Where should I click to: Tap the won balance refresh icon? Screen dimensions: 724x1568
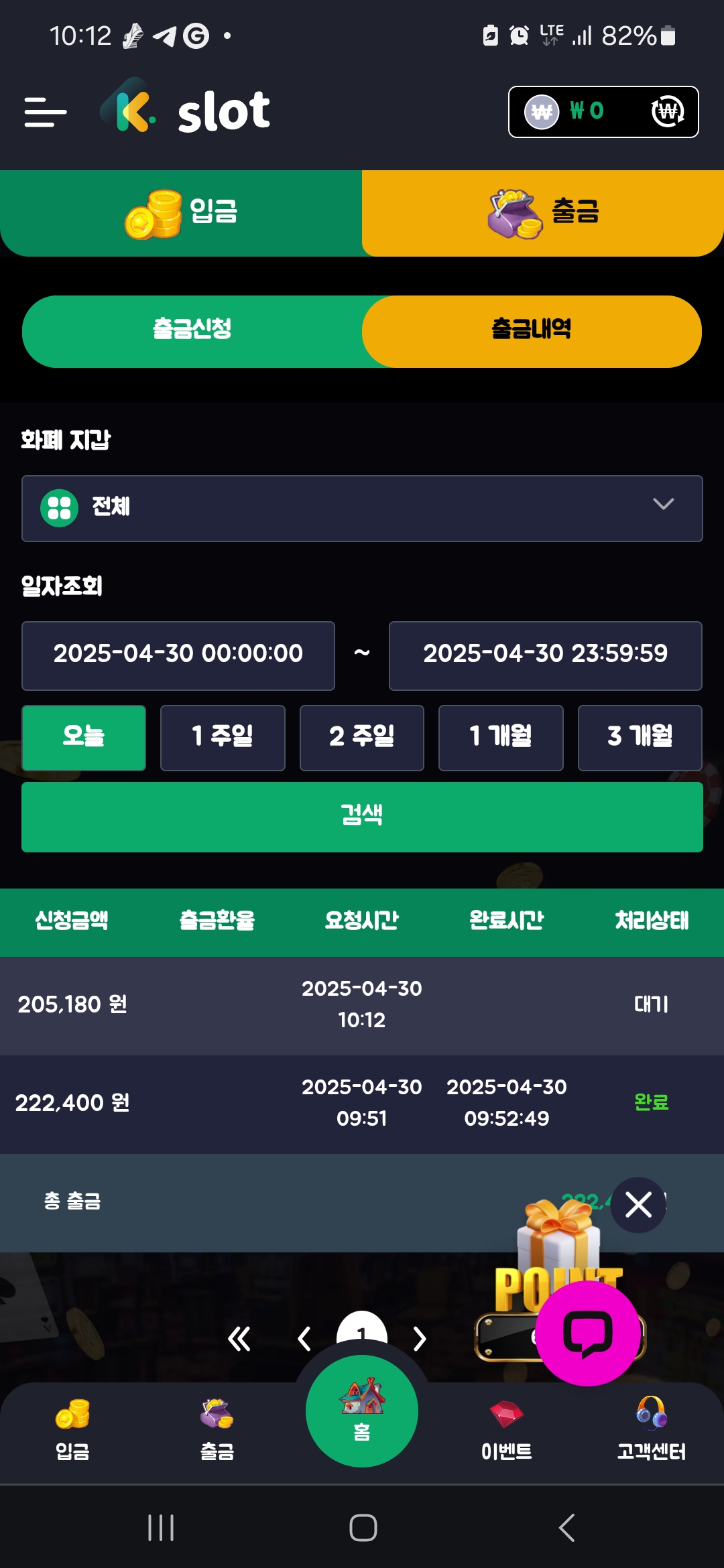pos(667,111)
